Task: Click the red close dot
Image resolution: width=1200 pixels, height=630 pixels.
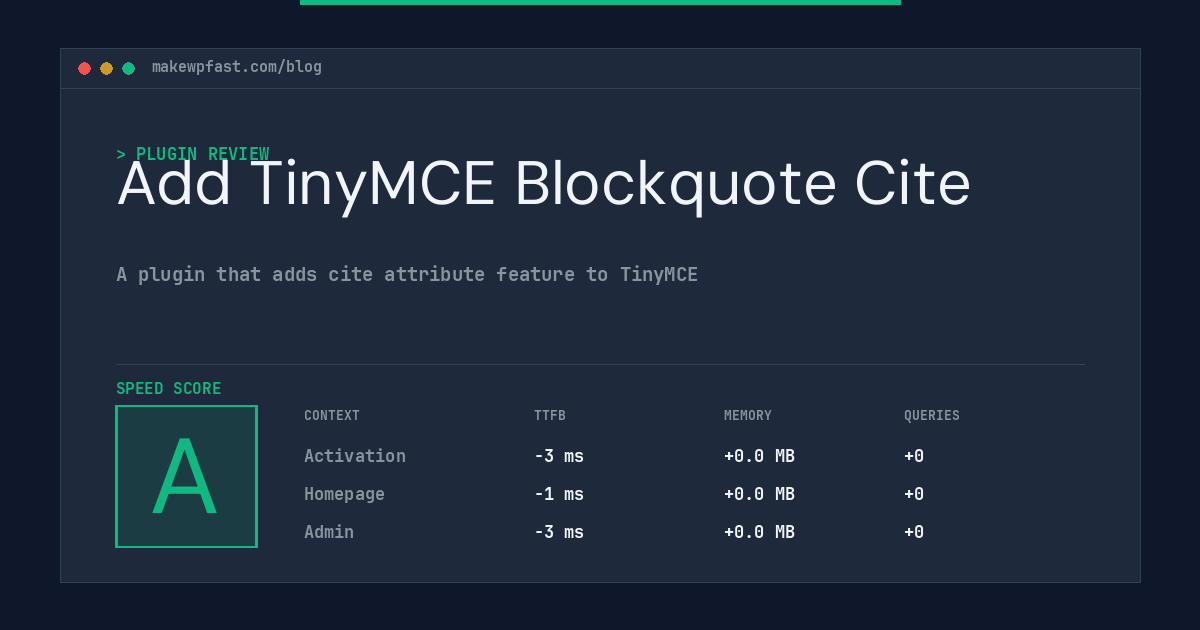Action: tap(84, 68)
